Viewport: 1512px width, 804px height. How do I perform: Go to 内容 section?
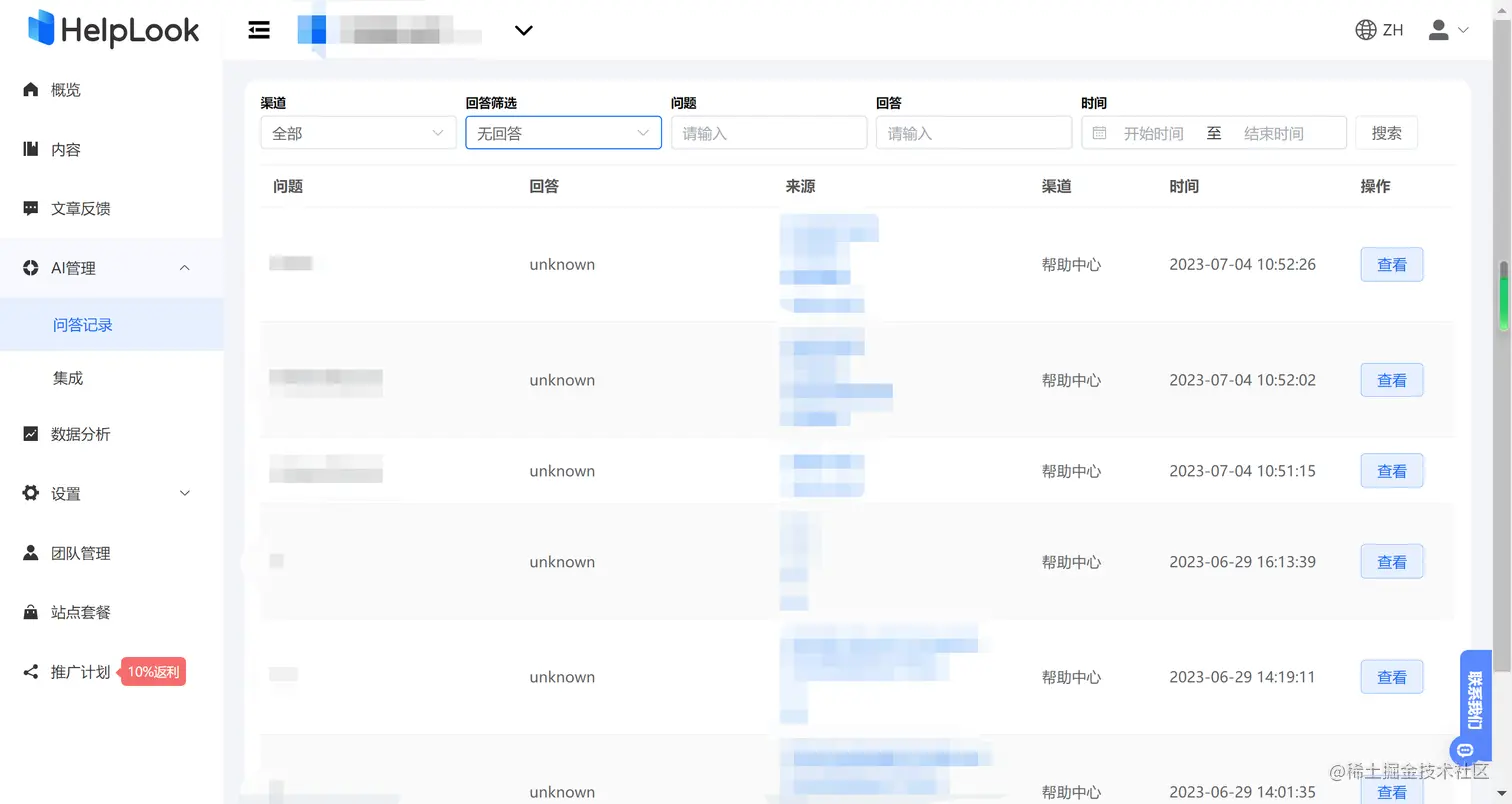[x=66, y=150]
